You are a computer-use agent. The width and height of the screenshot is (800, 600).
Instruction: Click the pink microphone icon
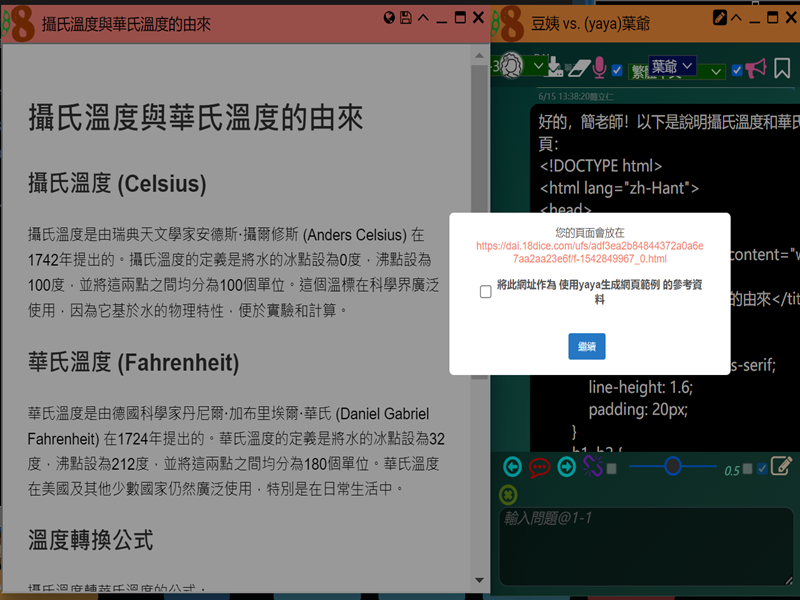tap(599, 67)
